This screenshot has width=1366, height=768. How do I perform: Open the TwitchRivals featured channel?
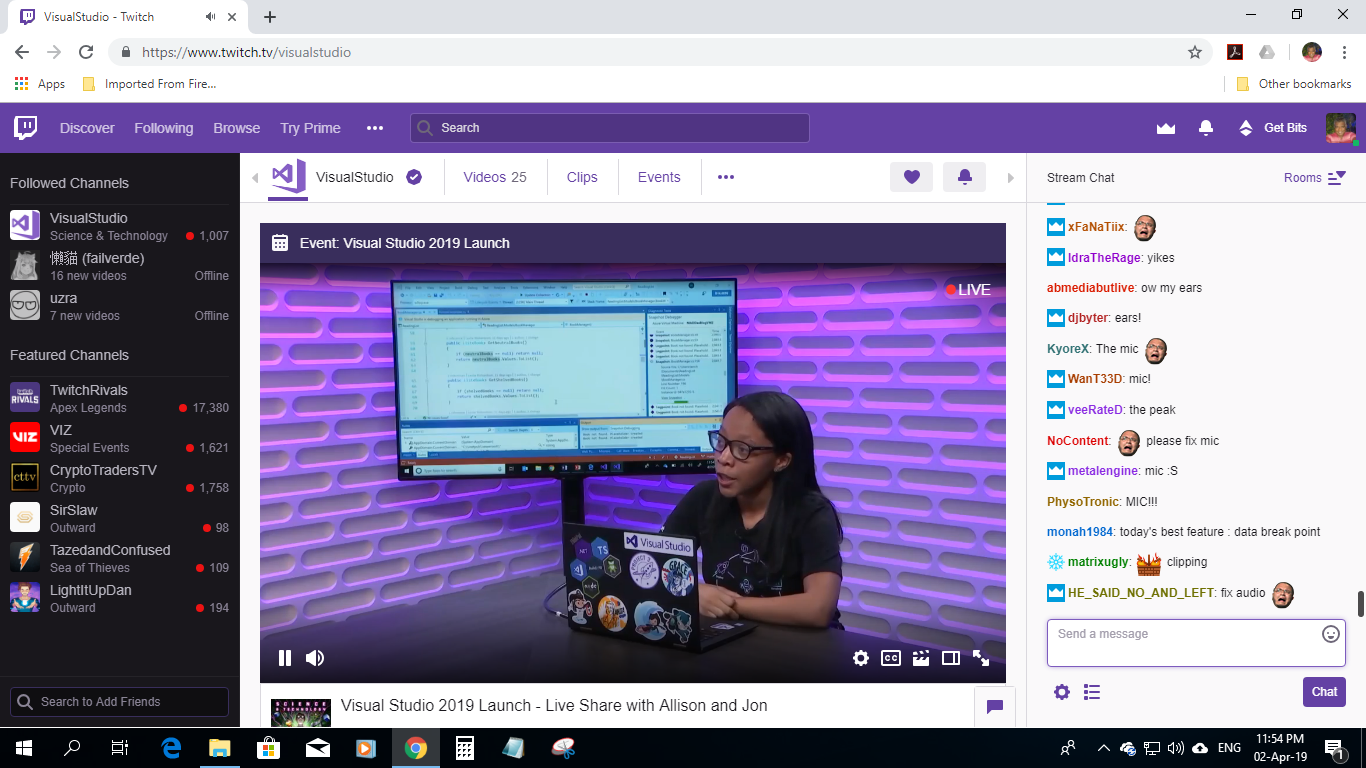tap(119, 398)
